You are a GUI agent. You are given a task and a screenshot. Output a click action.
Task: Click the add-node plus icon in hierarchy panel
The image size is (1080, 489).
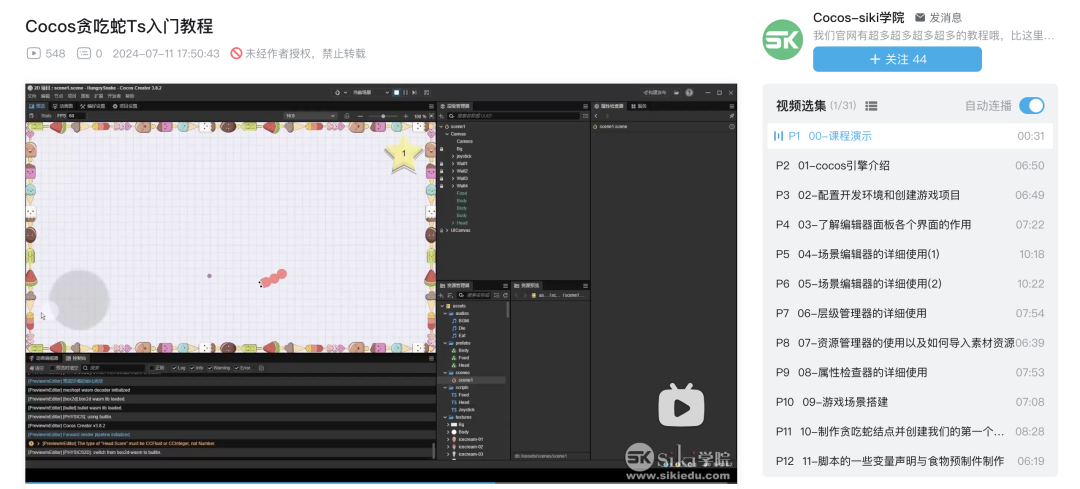[x=442, y=116]
